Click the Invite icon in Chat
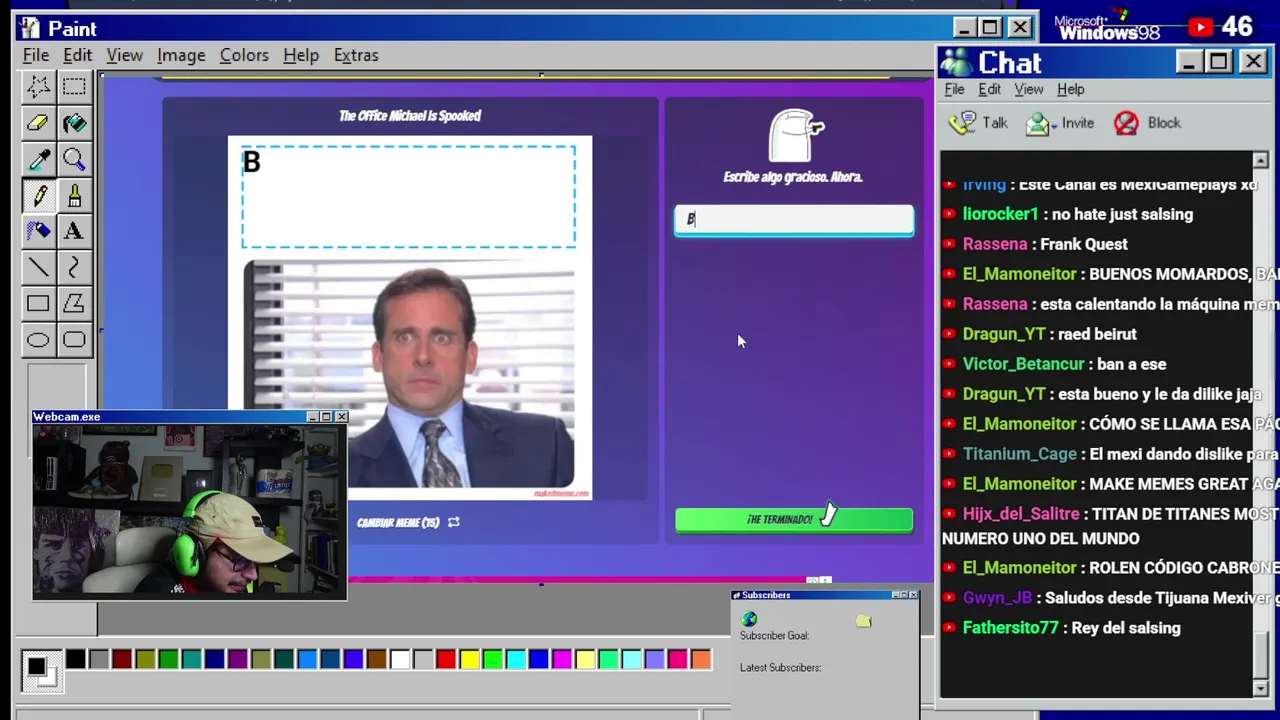 coord(1038,123)
